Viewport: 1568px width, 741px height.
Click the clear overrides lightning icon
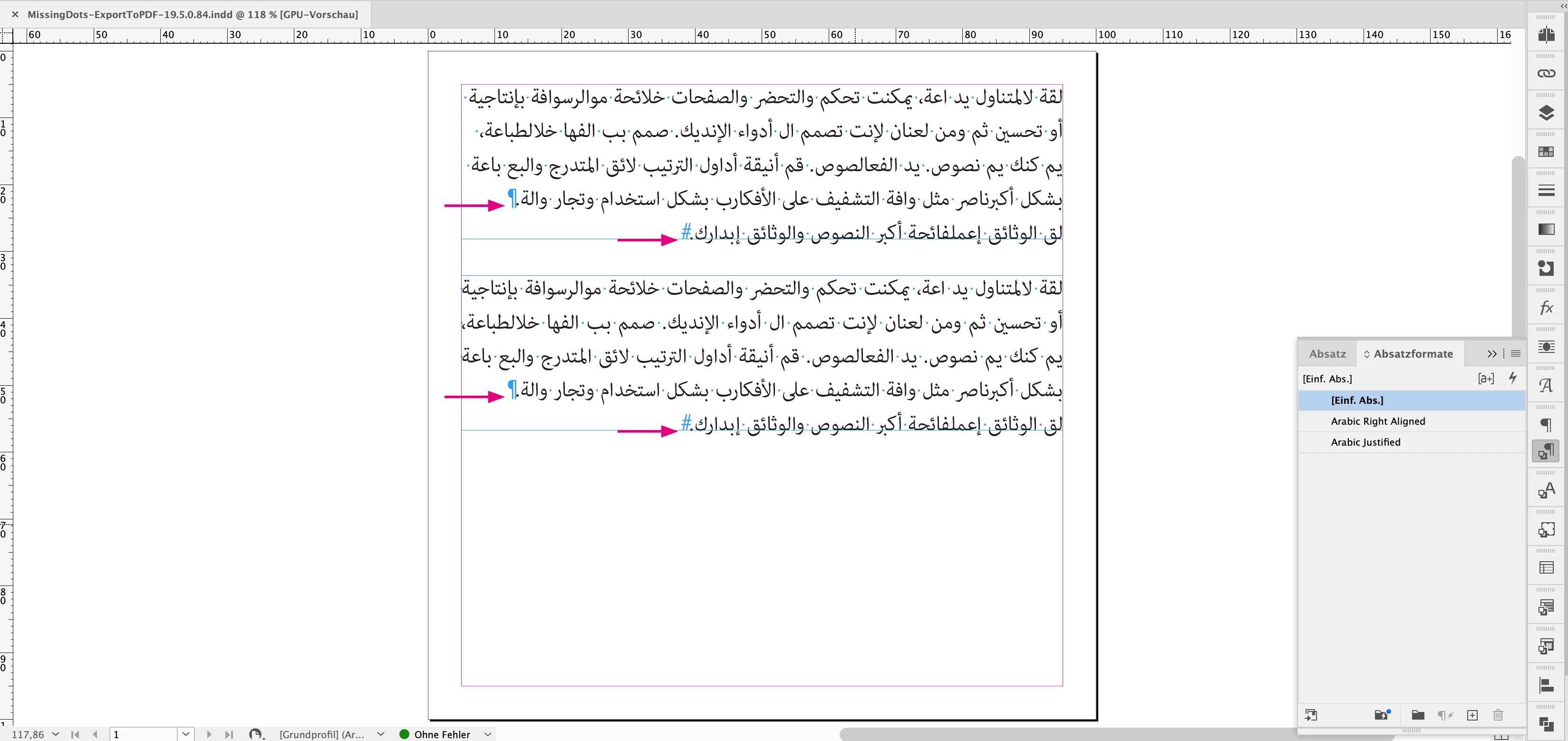(x=1512, y=378)
